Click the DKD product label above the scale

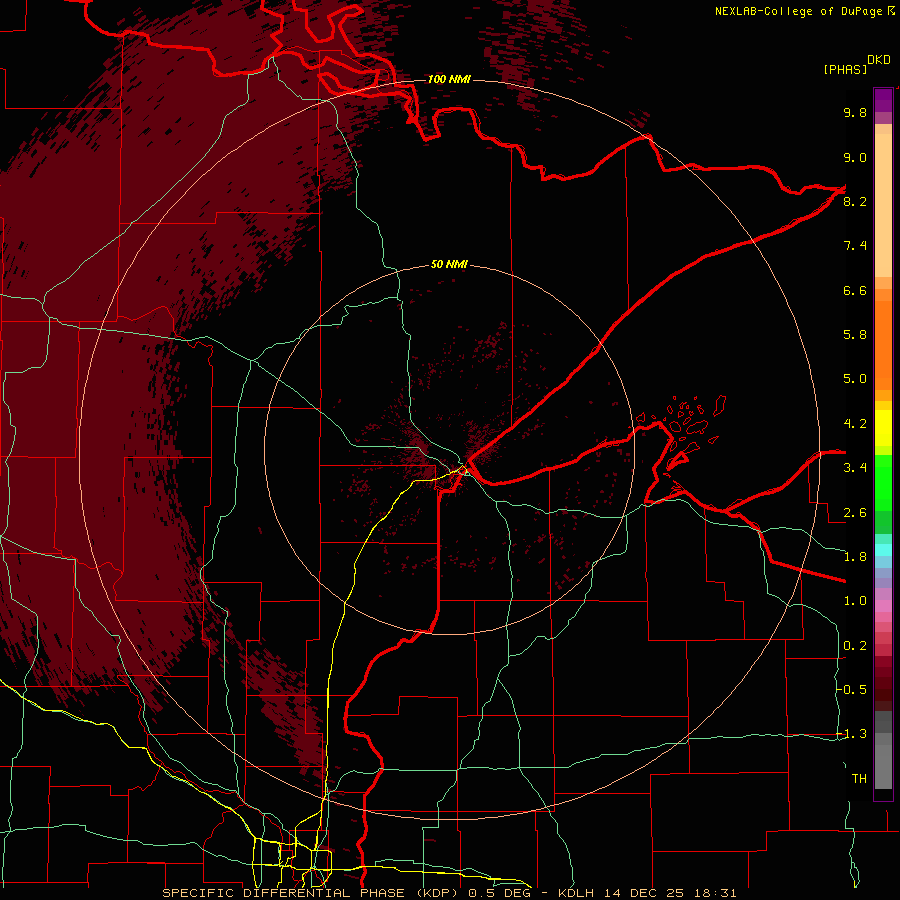click(879, 60)
